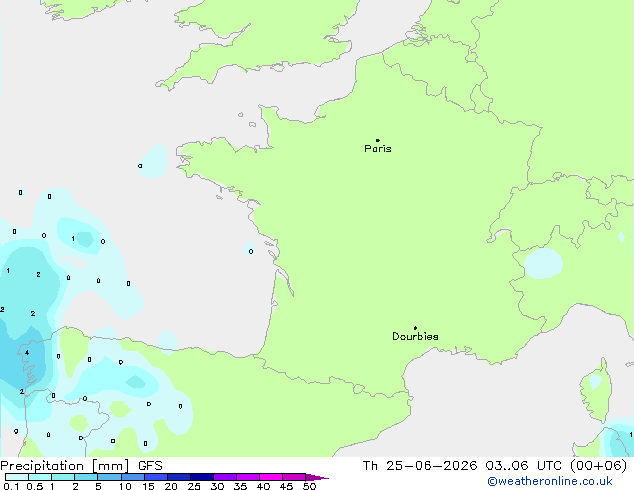This screenshot has width=634, height=490.
Task: Pick the 20–25 mm legend swatch
Action: tap(178, 477)
